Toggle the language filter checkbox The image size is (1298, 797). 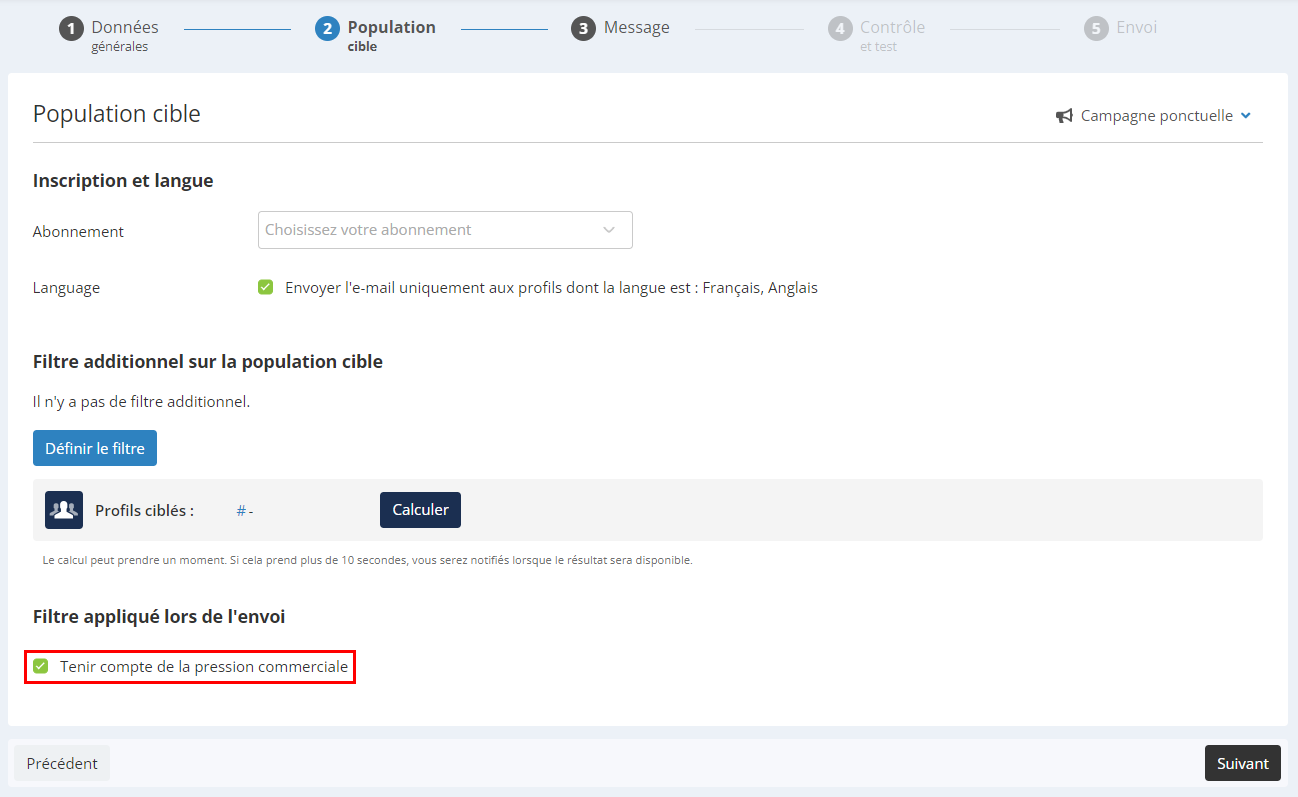coord(265,287)
